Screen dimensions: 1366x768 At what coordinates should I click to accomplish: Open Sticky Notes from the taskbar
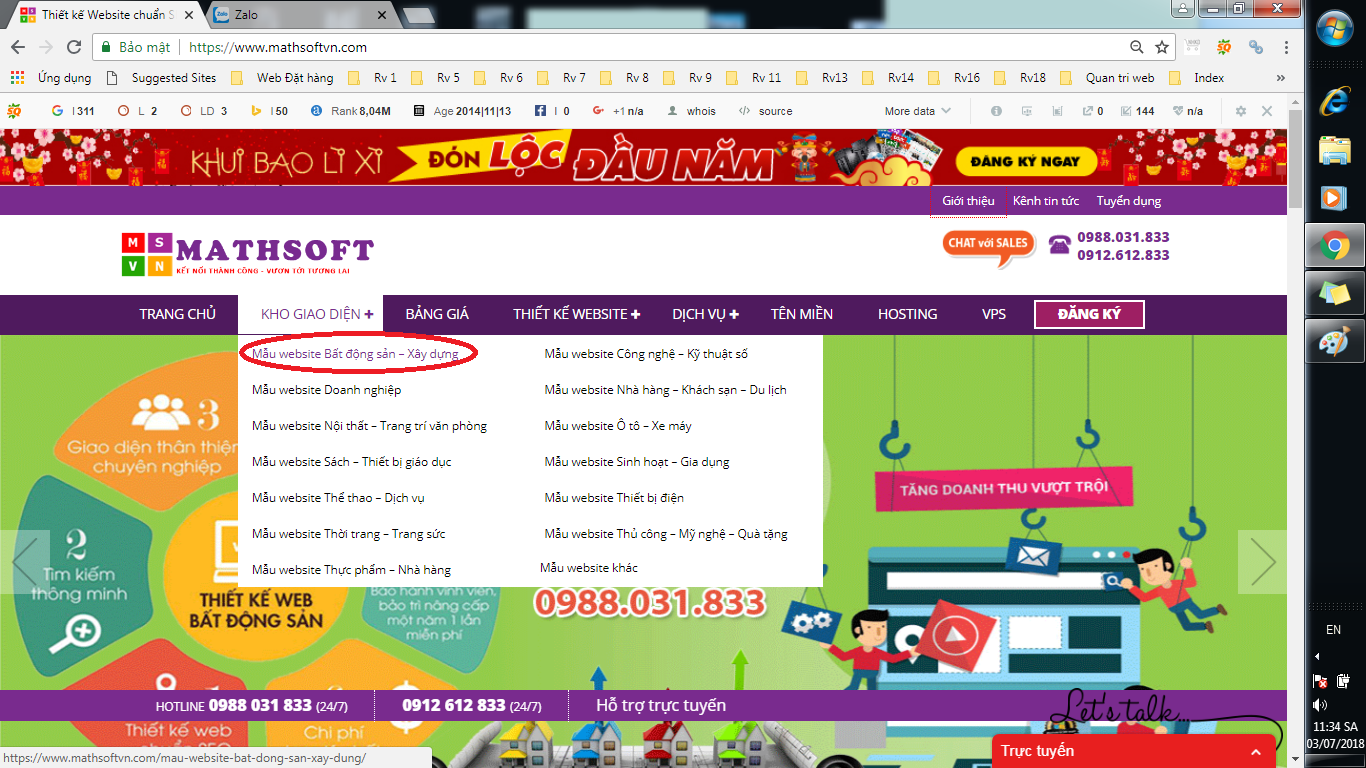pos(1335,294)
